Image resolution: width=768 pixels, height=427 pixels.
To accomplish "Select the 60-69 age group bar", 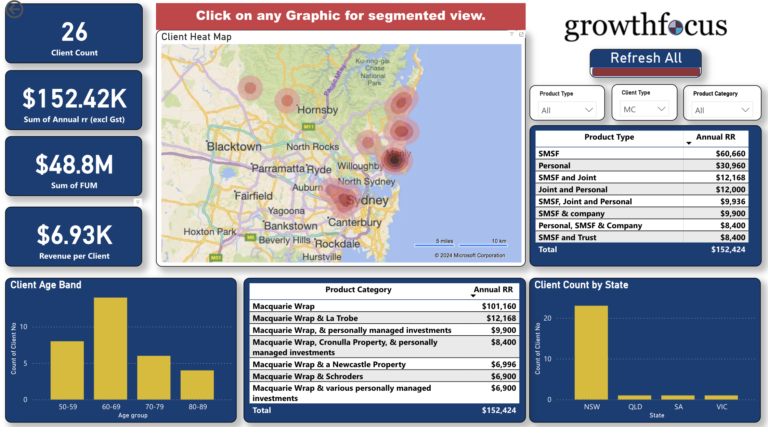I will (110, 346).
